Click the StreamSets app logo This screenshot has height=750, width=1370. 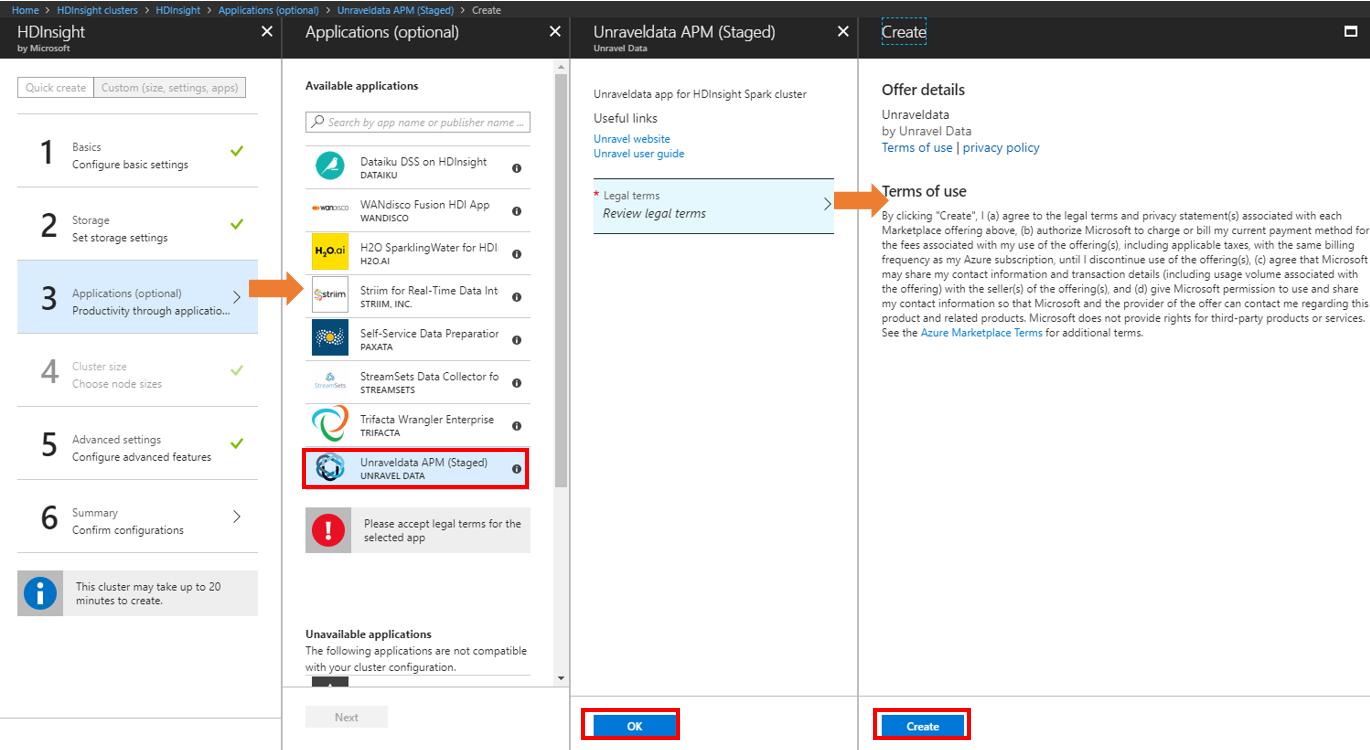330,381
